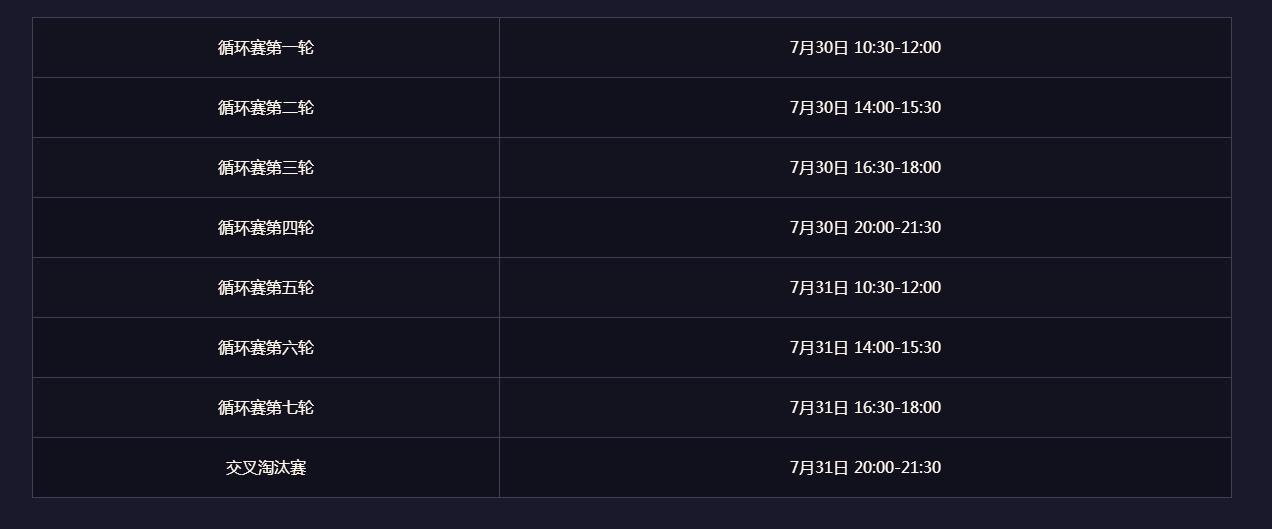Select the 交叉淘汰赛 row label
Viewport: 1272px width, 529px height.
266,467
